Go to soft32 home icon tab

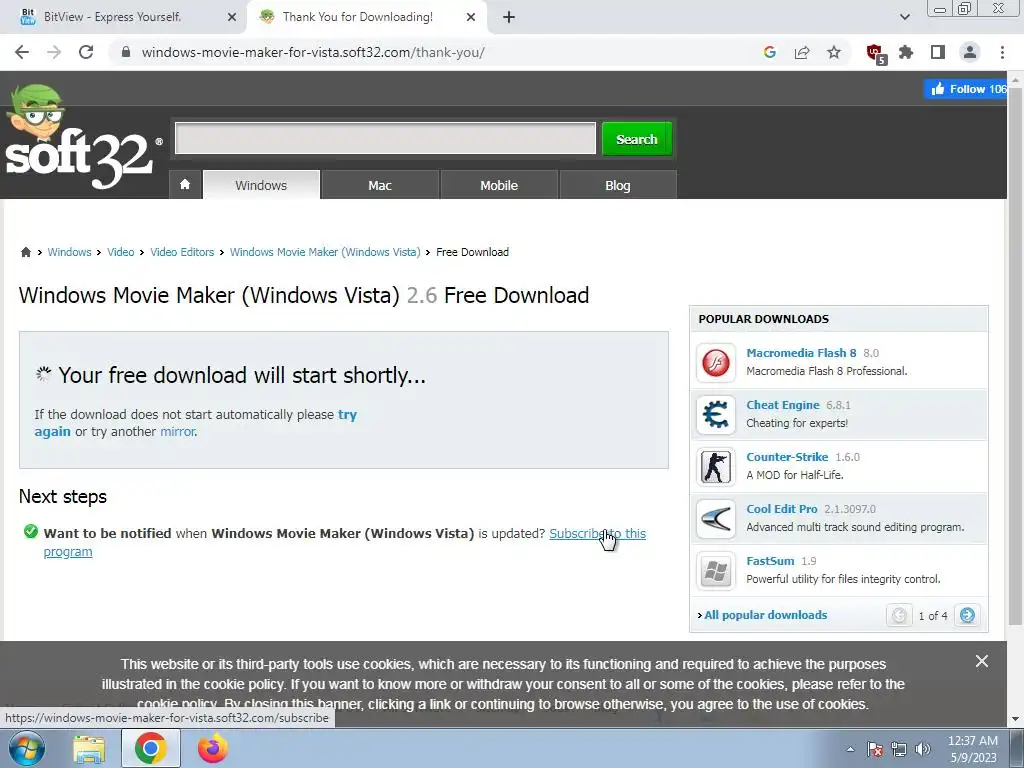(185, 185)
